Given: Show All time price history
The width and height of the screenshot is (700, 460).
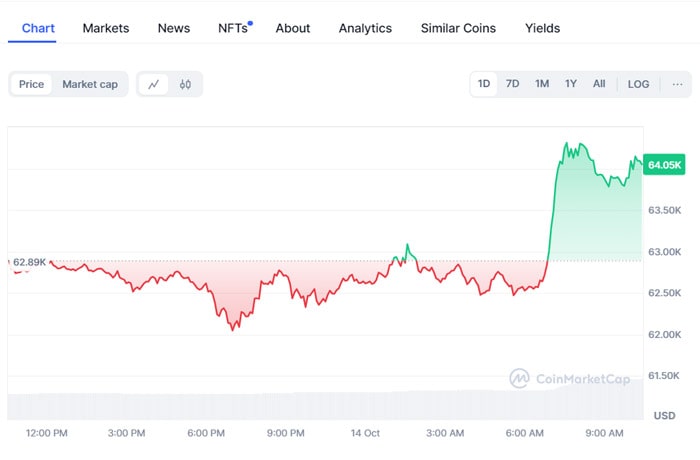Looking at the screenshot, I should click(599, 84).
